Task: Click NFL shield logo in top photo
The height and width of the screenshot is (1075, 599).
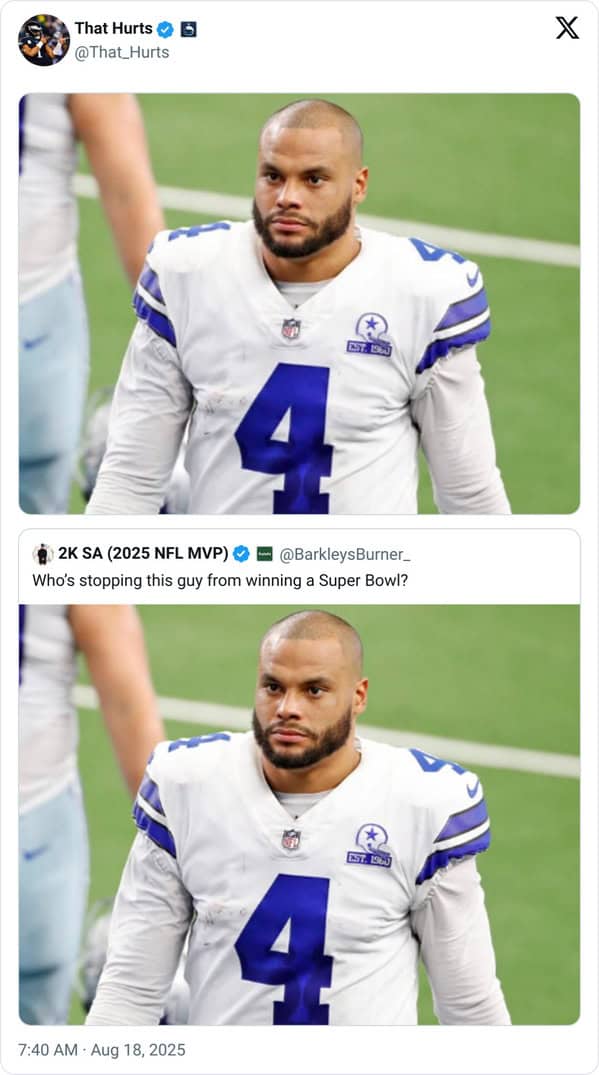Action: [x=291, y=329]
